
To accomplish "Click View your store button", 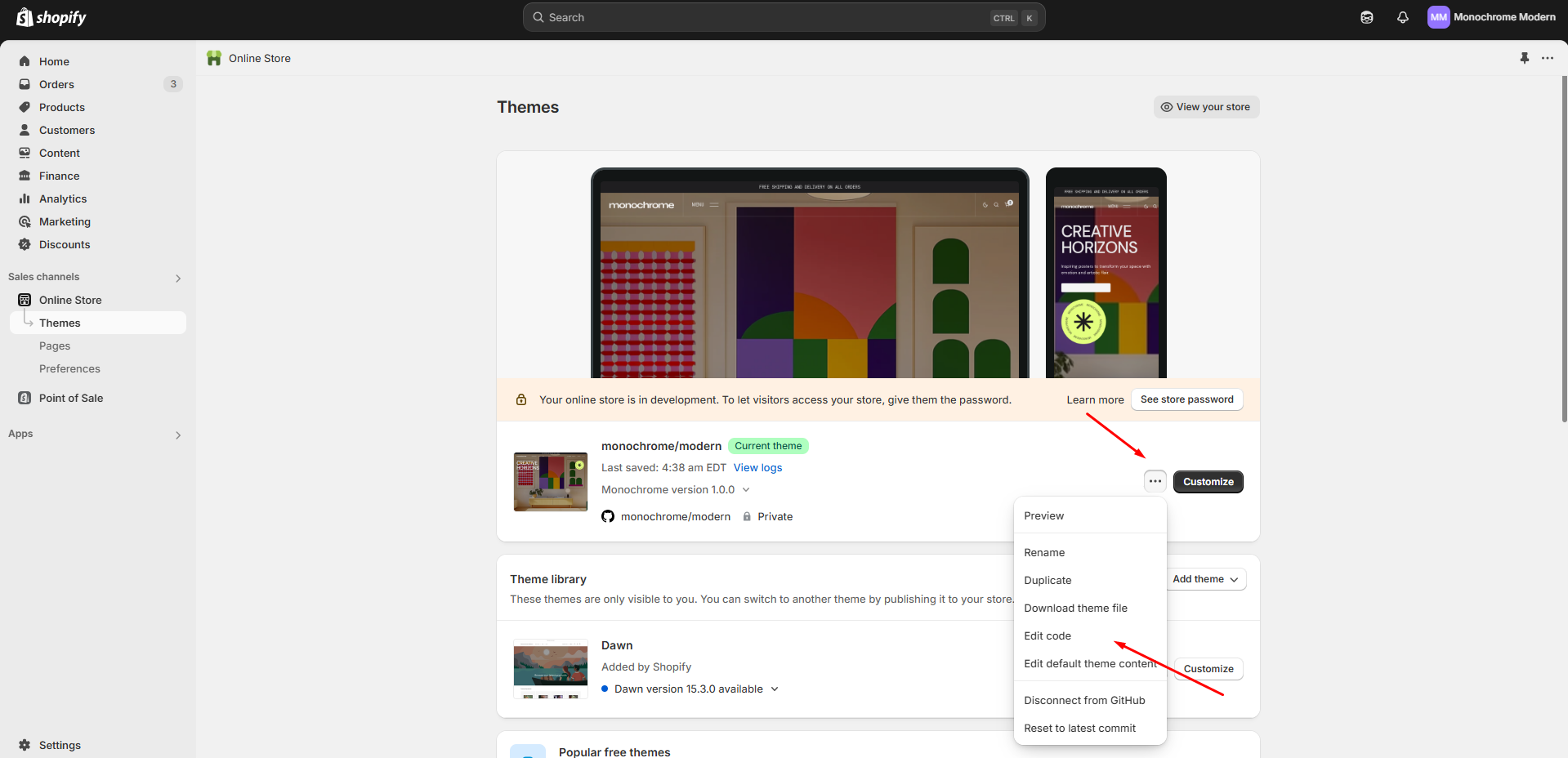I will [1206, 107].
